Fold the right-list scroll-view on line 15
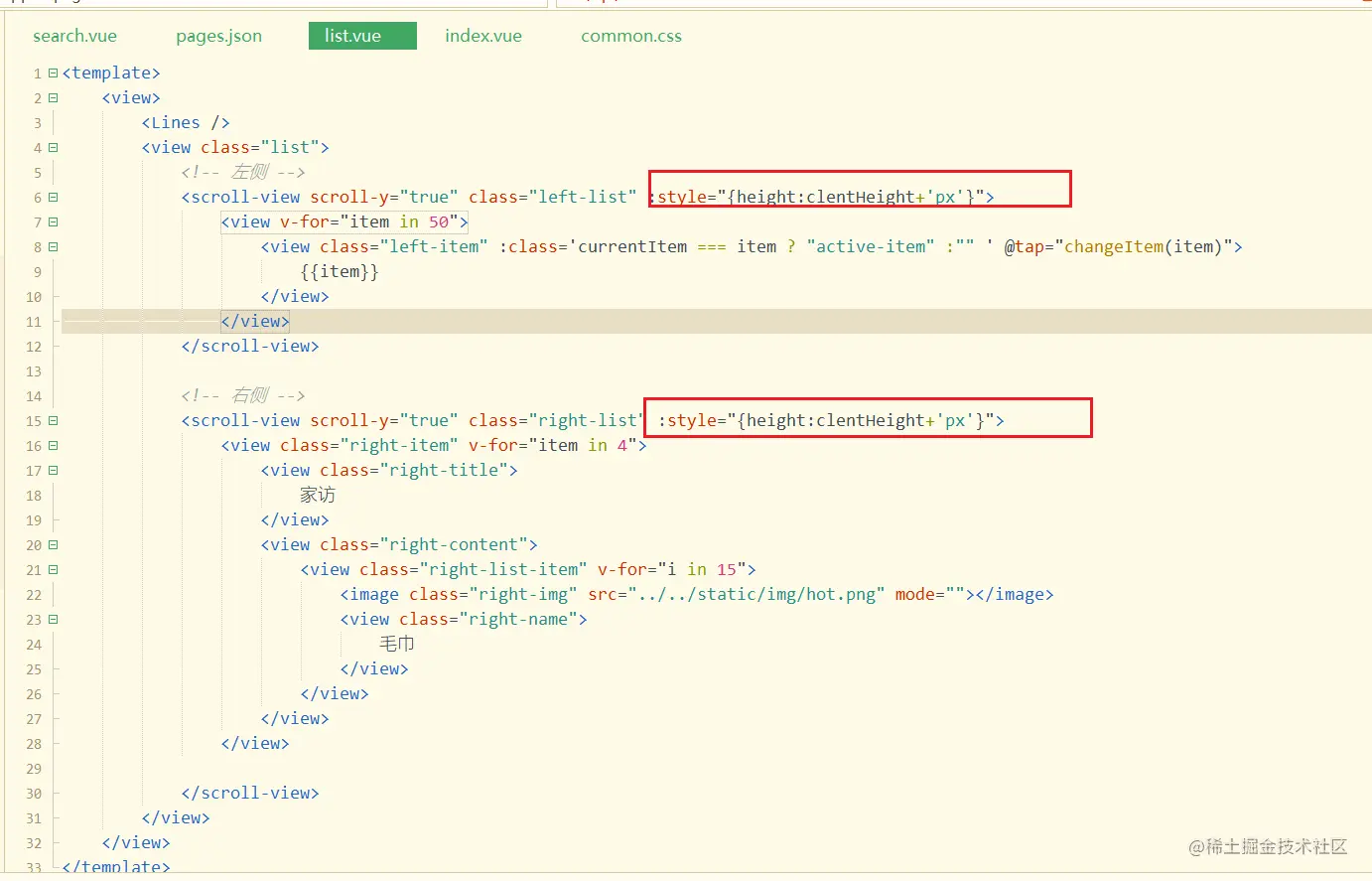This screenshot has height=881, width=1372. [54, 420]
